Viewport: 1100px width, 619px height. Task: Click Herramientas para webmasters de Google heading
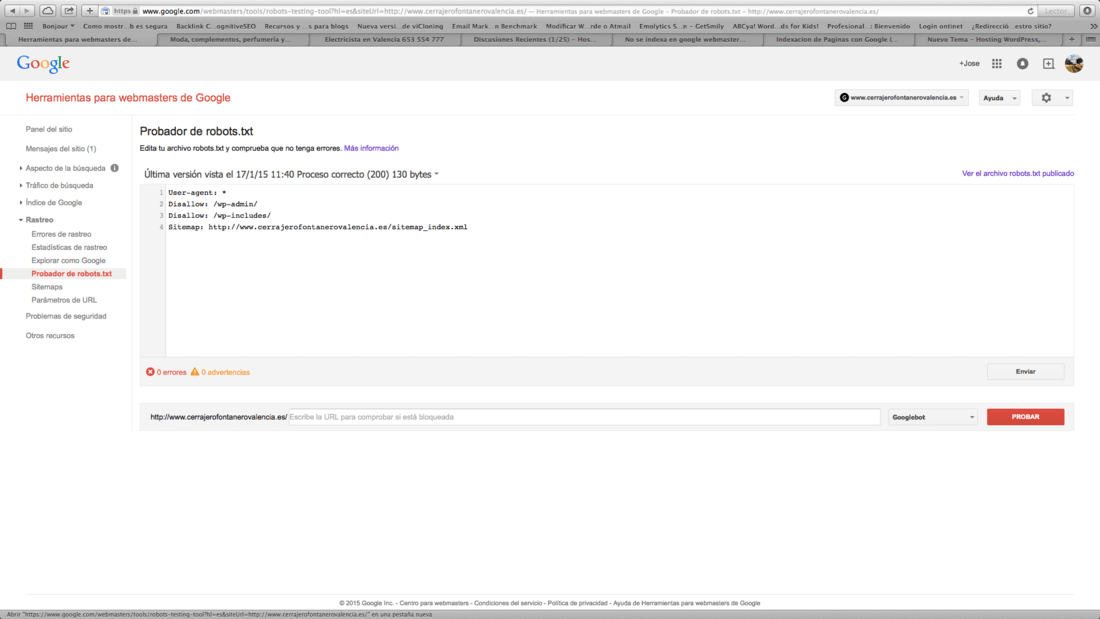pos(128,98)
